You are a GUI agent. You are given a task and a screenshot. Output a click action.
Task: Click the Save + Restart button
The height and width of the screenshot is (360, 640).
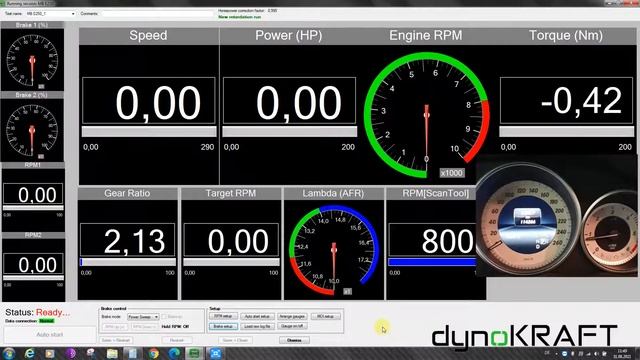(x=116, y=340)
